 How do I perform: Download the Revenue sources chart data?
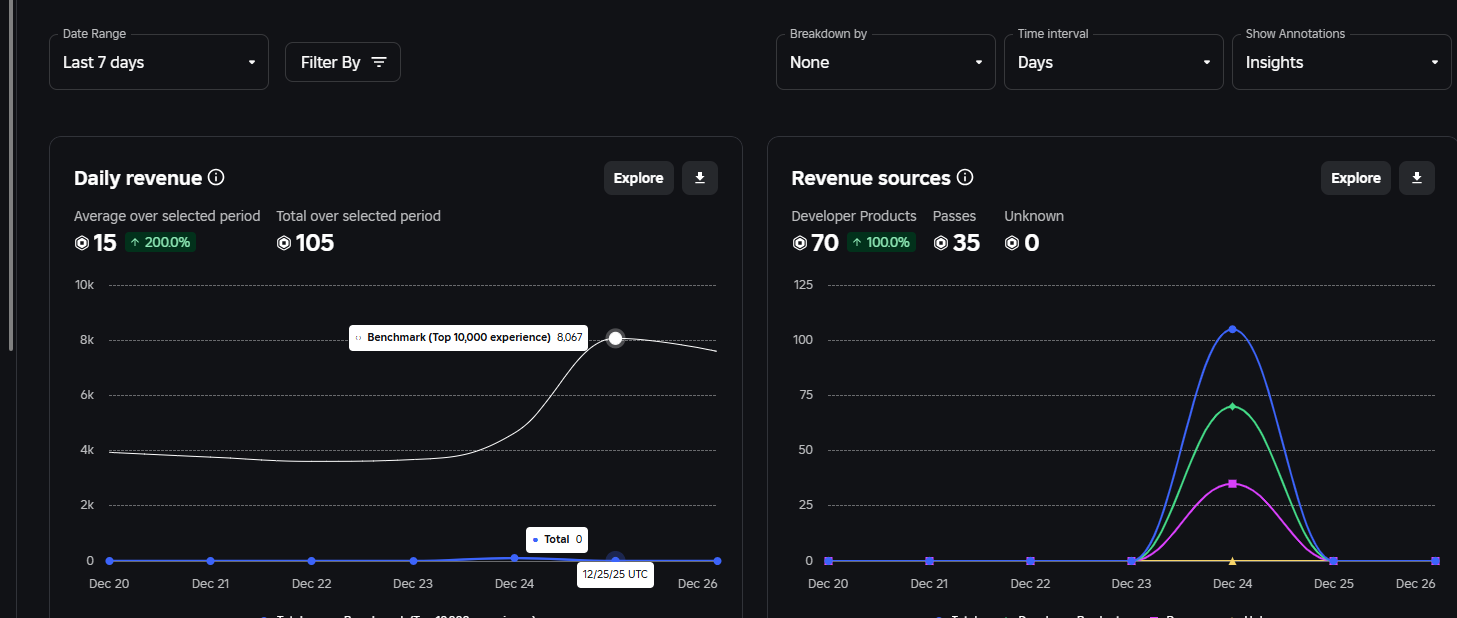tap(1417, 178)
